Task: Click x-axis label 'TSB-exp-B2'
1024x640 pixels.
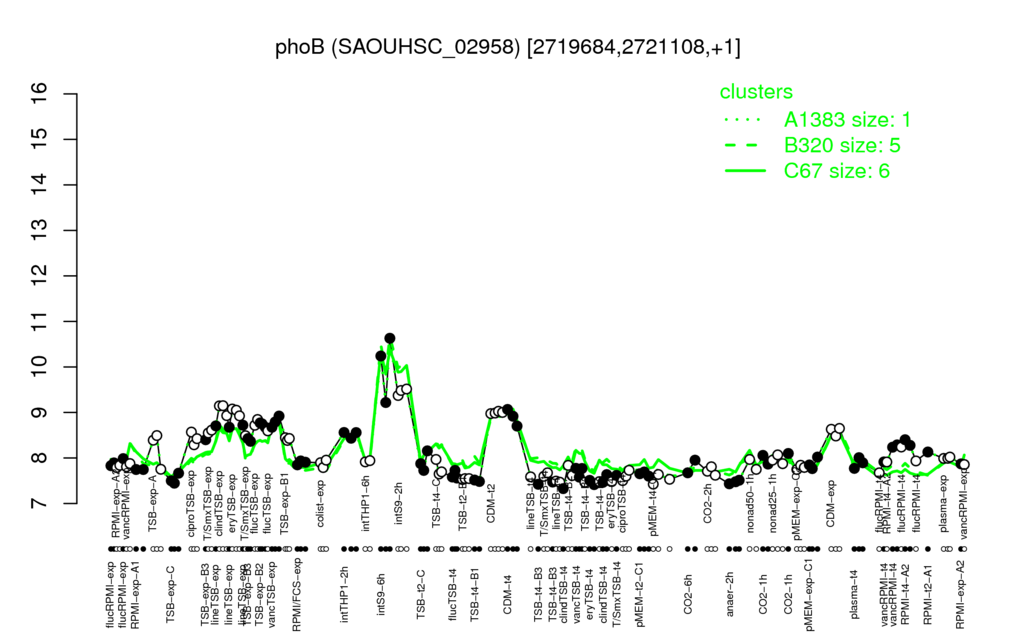Action: click(259, 594)
